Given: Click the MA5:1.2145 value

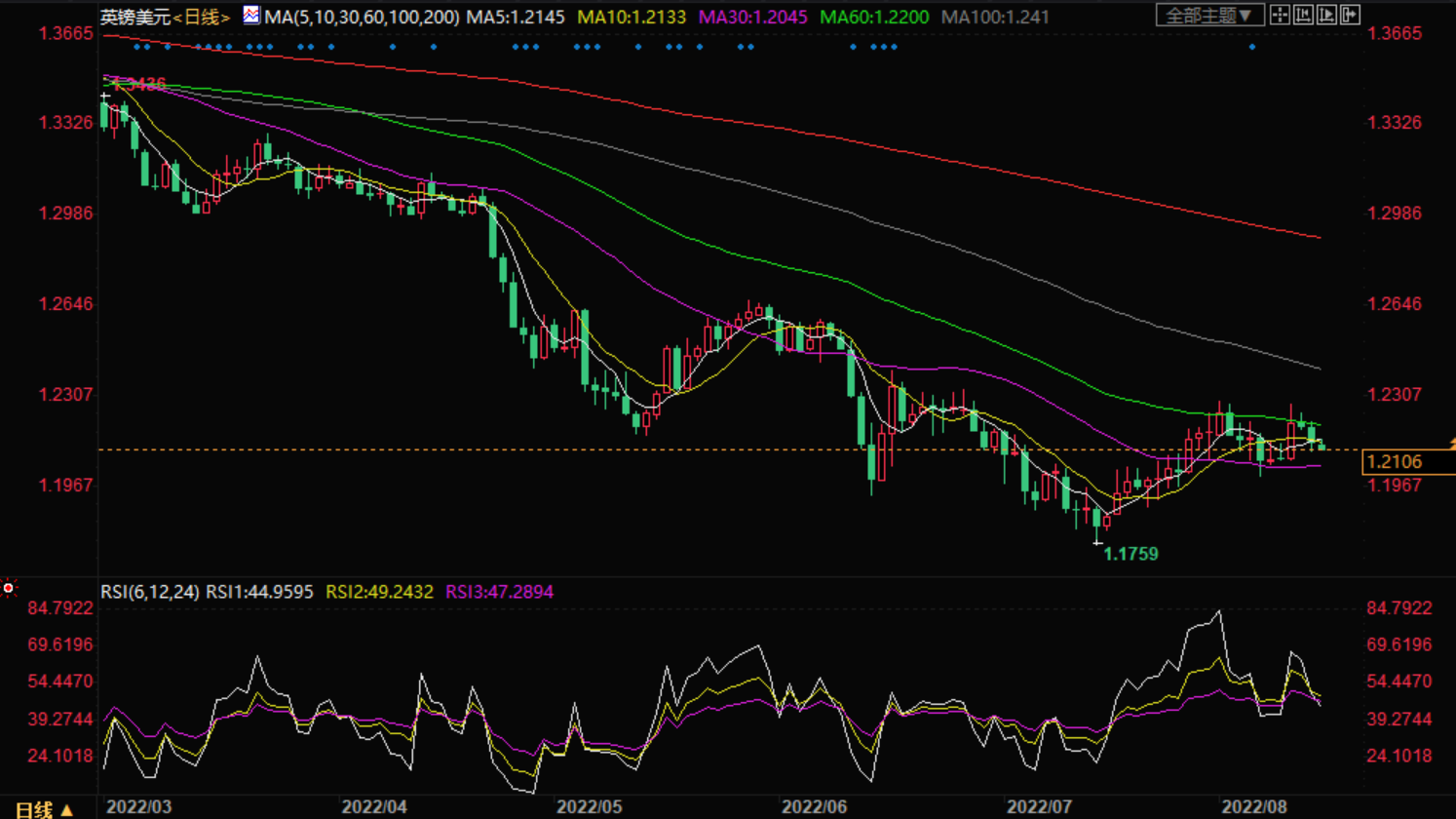Looking at the screenshot, I should pyautogui.click(x=516, y=18).
